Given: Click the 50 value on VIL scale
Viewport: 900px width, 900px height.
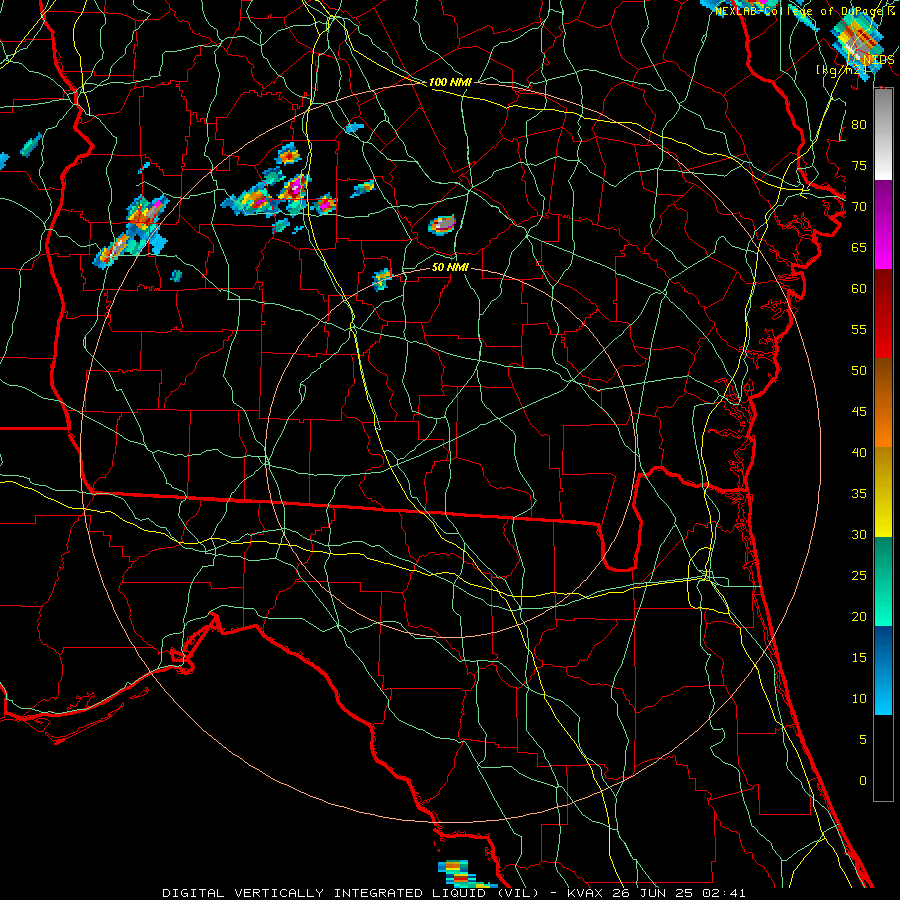Looking at the screenshot, I should coord(859,371).
